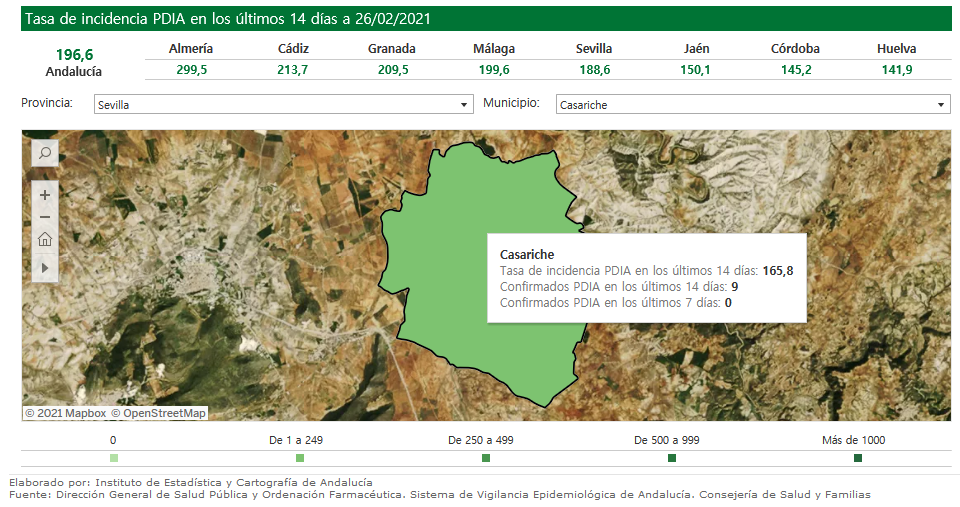This screenshot has width=960, height=507.
Task: Zoom out with the minus button
Action: 45,217
